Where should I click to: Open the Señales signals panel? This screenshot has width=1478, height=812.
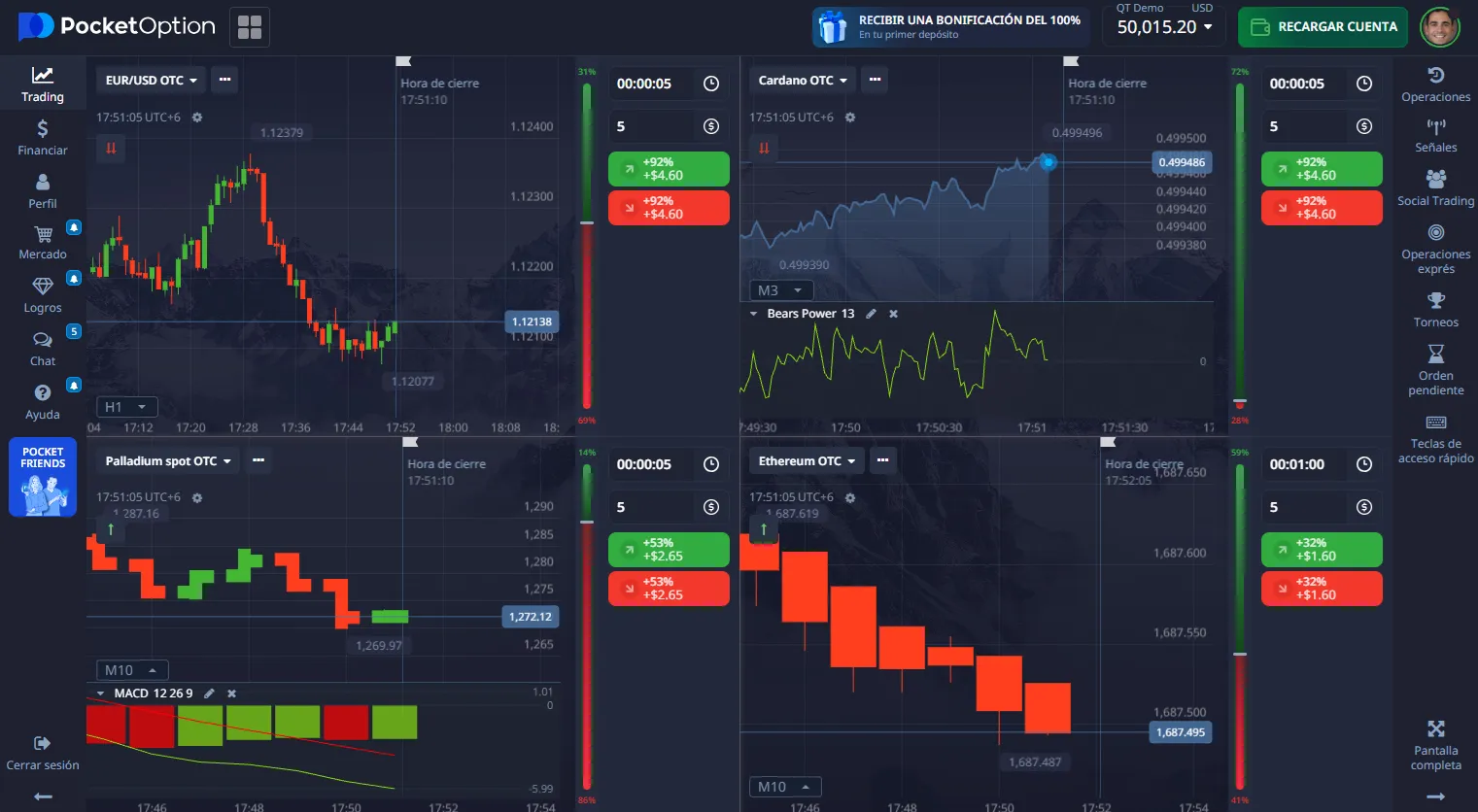coord(1435,136)
